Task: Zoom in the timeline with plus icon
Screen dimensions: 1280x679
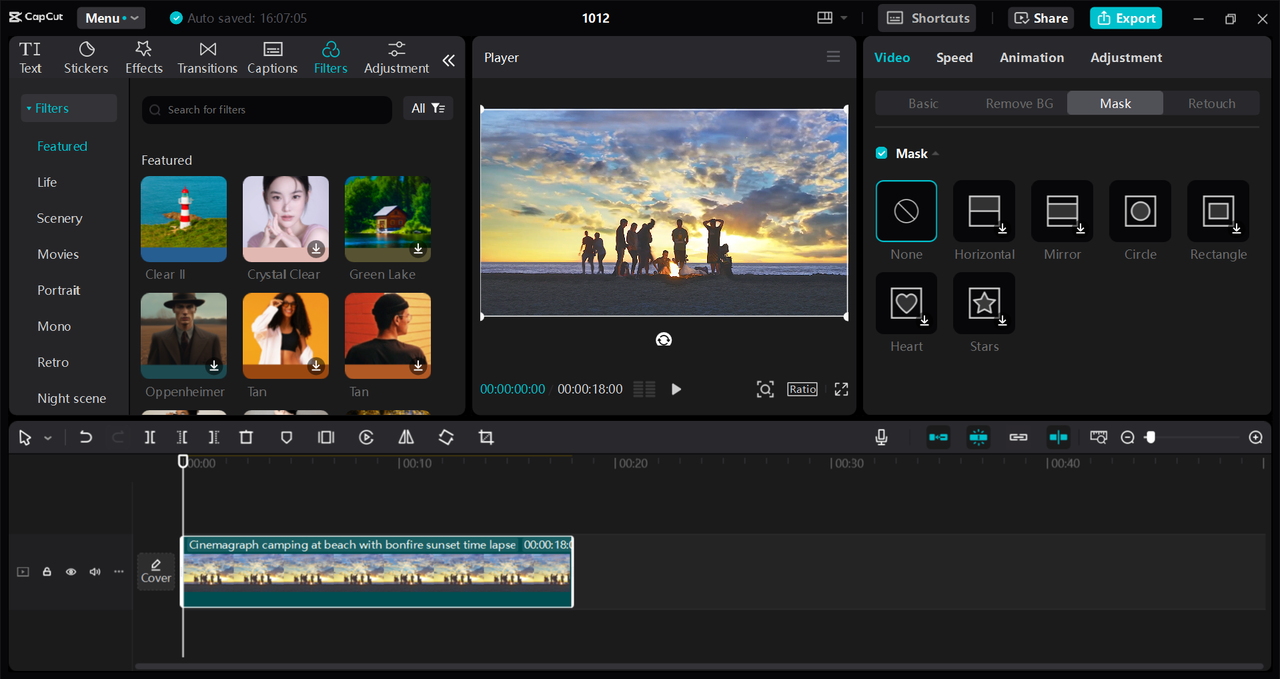Action: click(1256, 437)
